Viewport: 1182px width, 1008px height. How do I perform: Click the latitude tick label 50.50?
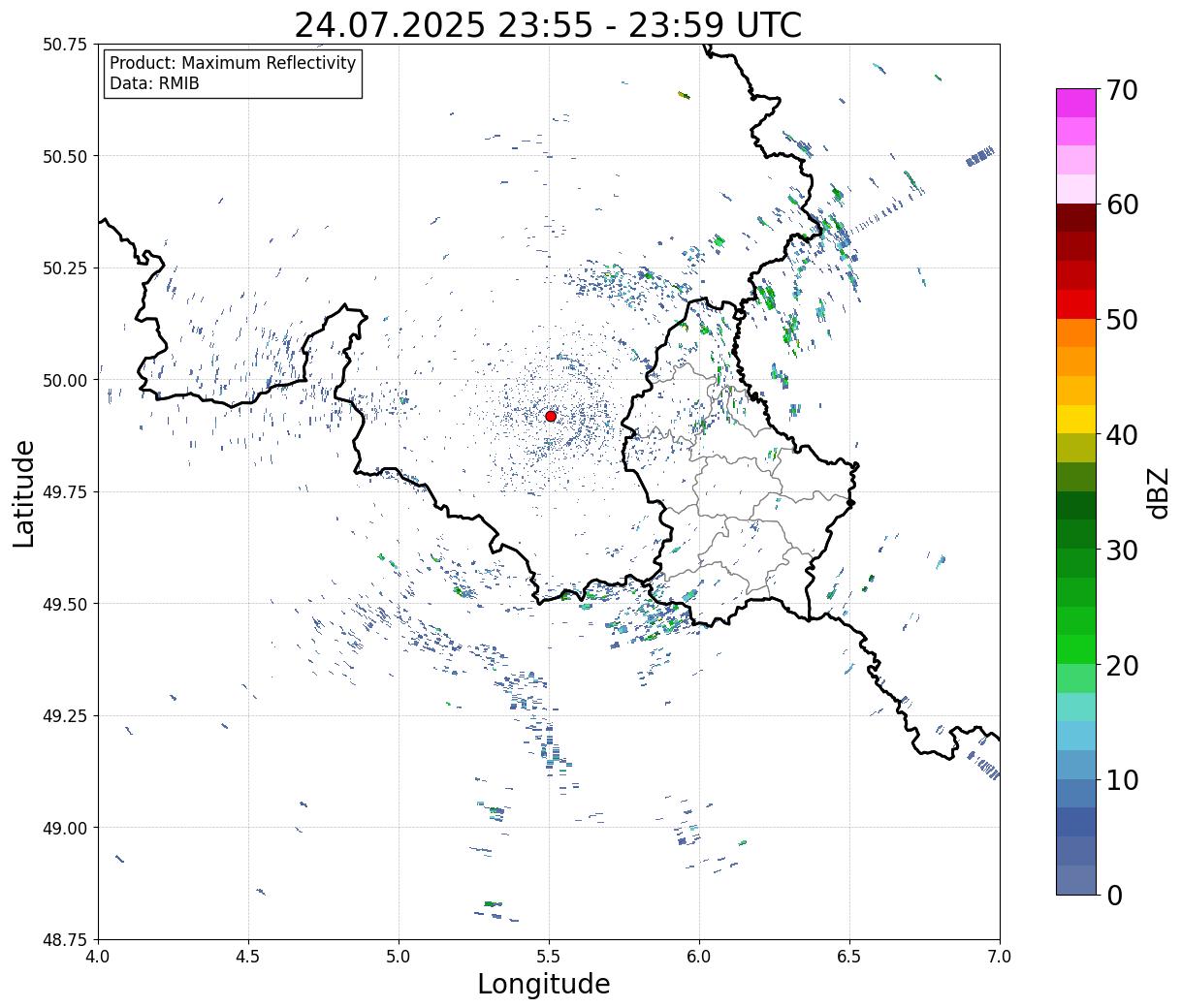pos(65,156)
